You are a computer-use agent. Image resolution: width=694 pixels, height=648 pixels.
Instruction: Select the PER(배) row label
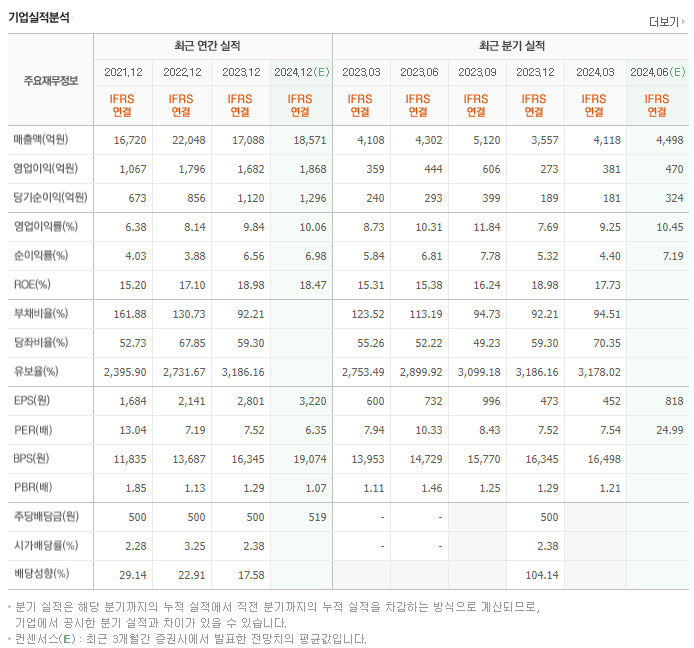(33, 430)
